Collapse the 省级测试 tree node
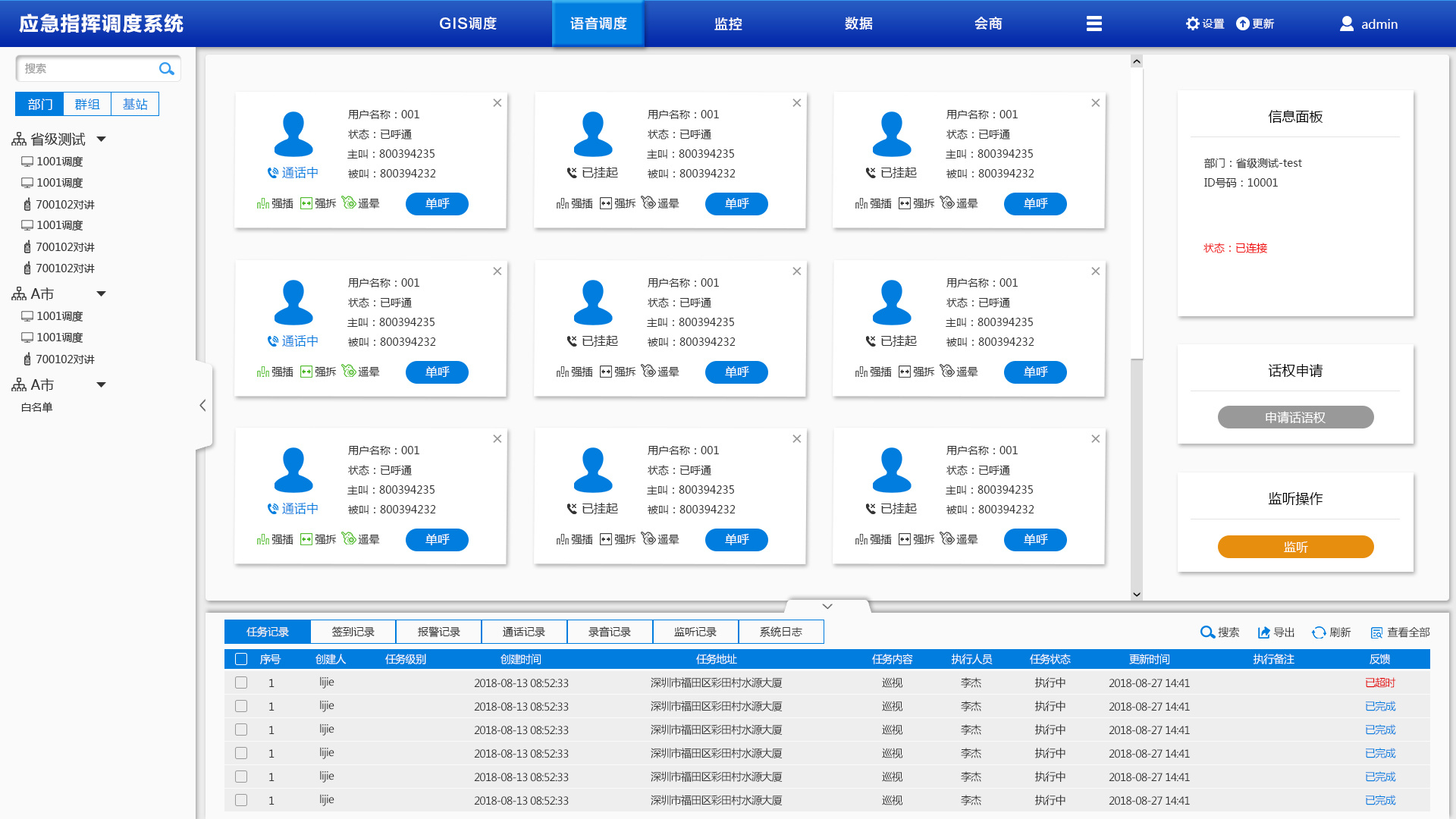Viewport: 1456px width, 819px height. click(100, 139)
